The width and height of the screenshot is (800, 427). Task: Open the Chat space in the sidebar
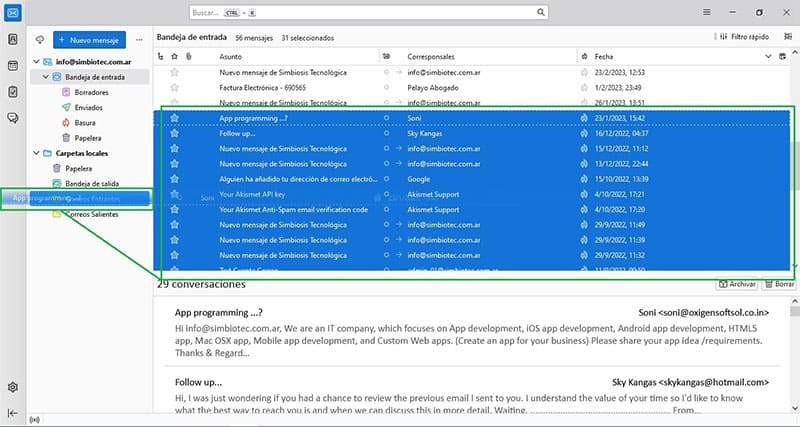click(x=13, y=118)
